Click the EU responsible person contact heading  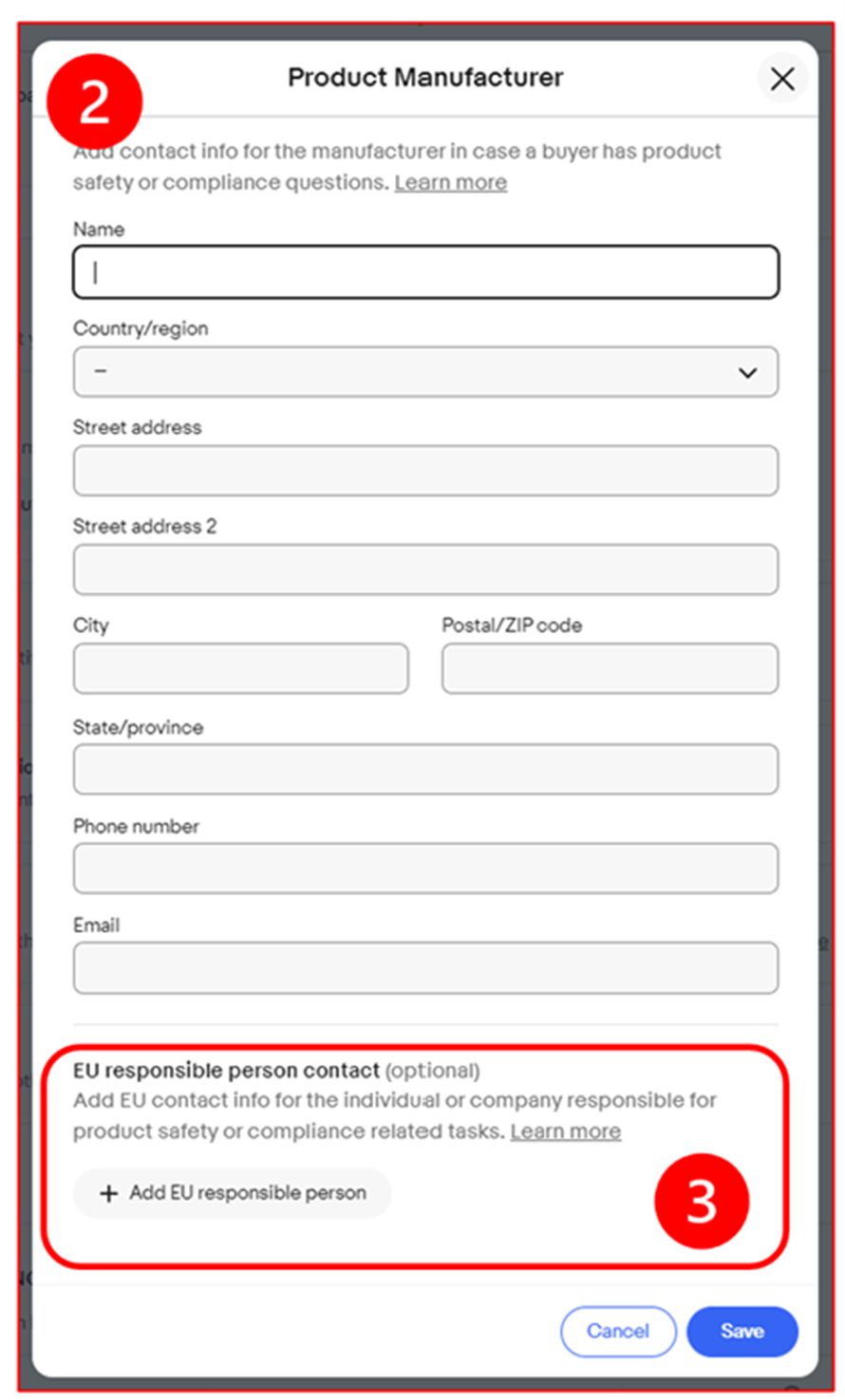click(x=226, y=1071)
